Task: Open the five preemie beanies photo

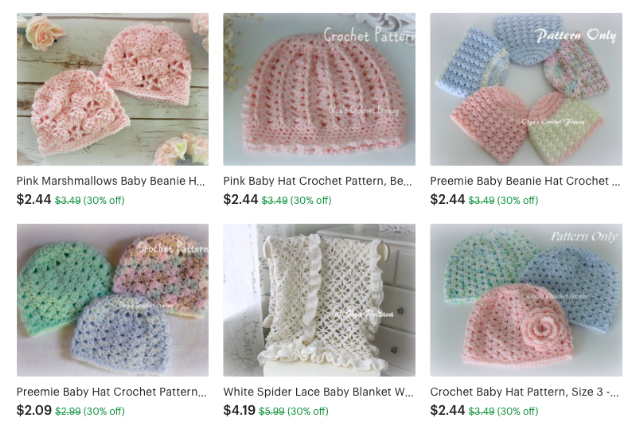Action: [526, 89]
